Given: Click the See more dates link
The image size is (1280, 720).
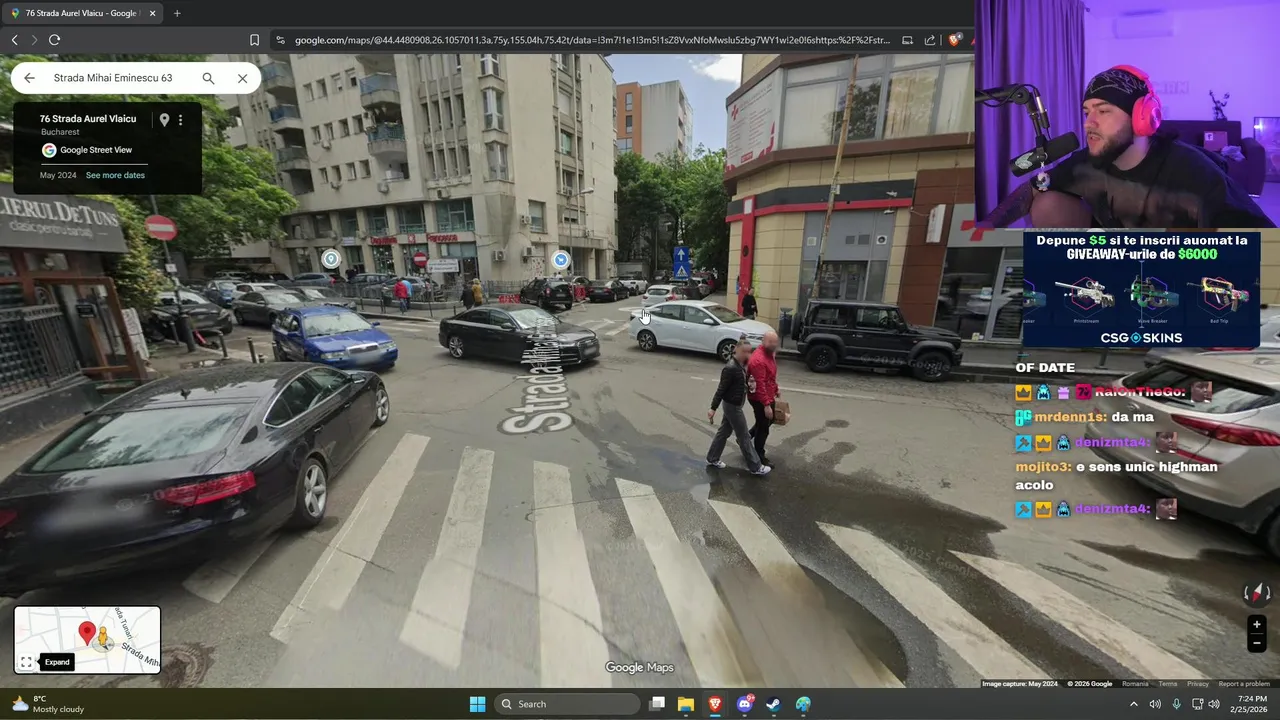Looking at the screenshot, I should pos(115,175).
